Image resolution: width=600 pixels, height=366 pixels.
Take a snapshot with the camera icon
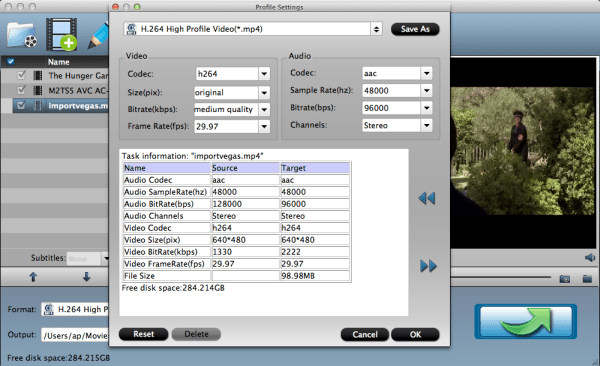(565, 279)
